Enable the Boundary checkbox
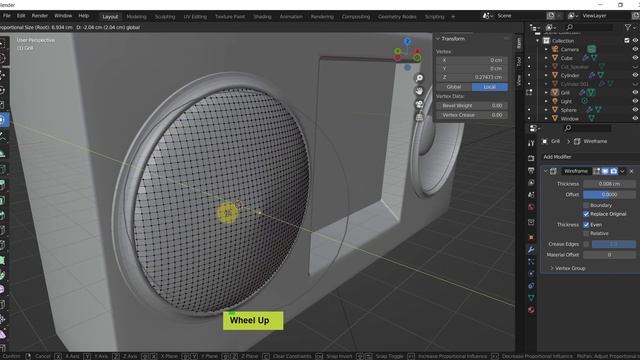Image resolution: width=640 pixels, height=360 pixels. click(x=586, y=205)
